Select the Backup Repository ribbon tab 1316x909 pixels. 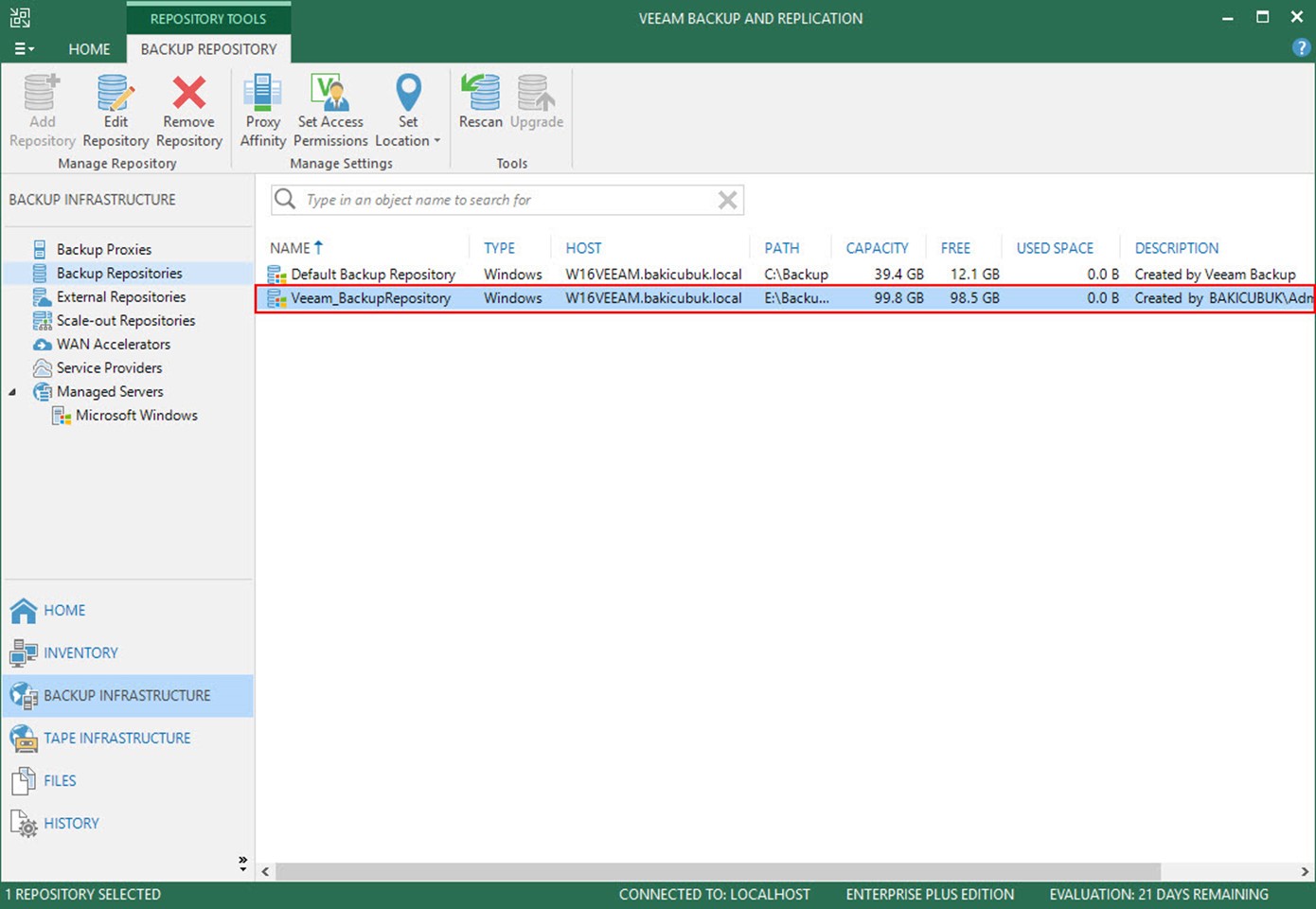pyautogui.click(x=208, y=49)
